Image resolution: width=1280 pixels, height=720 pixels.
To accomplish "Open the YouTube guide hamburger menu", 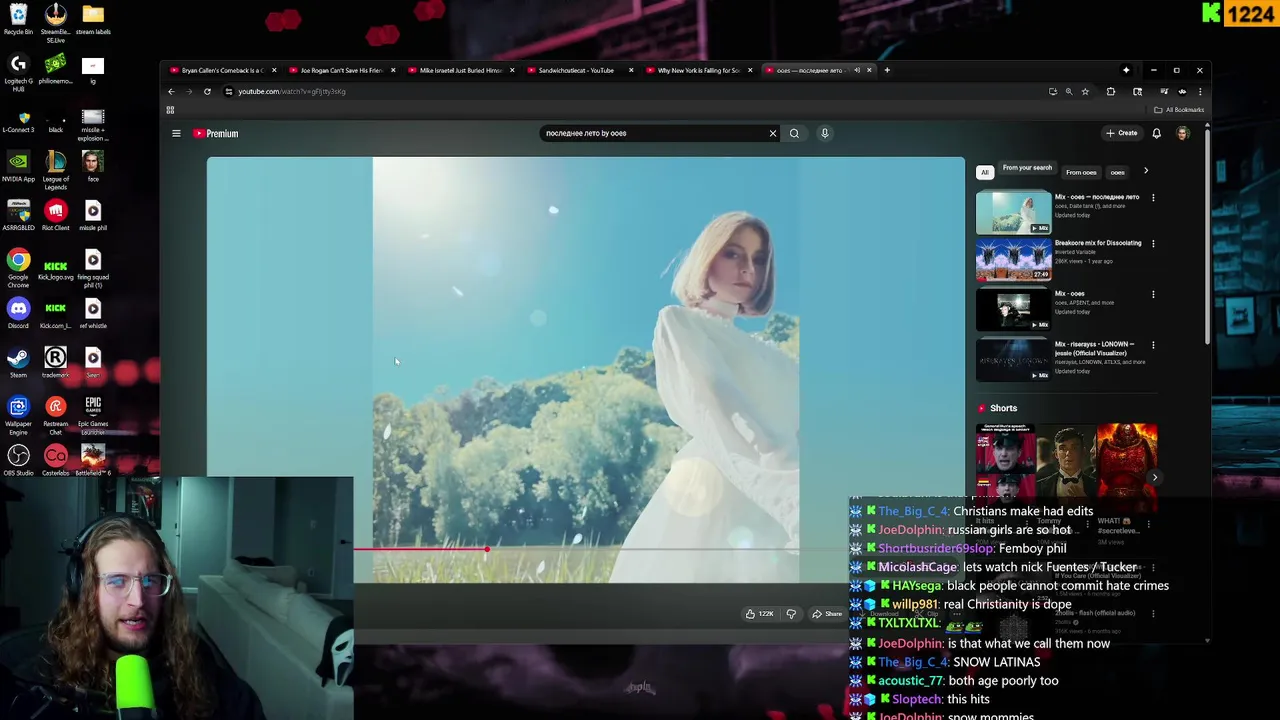I will click(x=176, y=133).
